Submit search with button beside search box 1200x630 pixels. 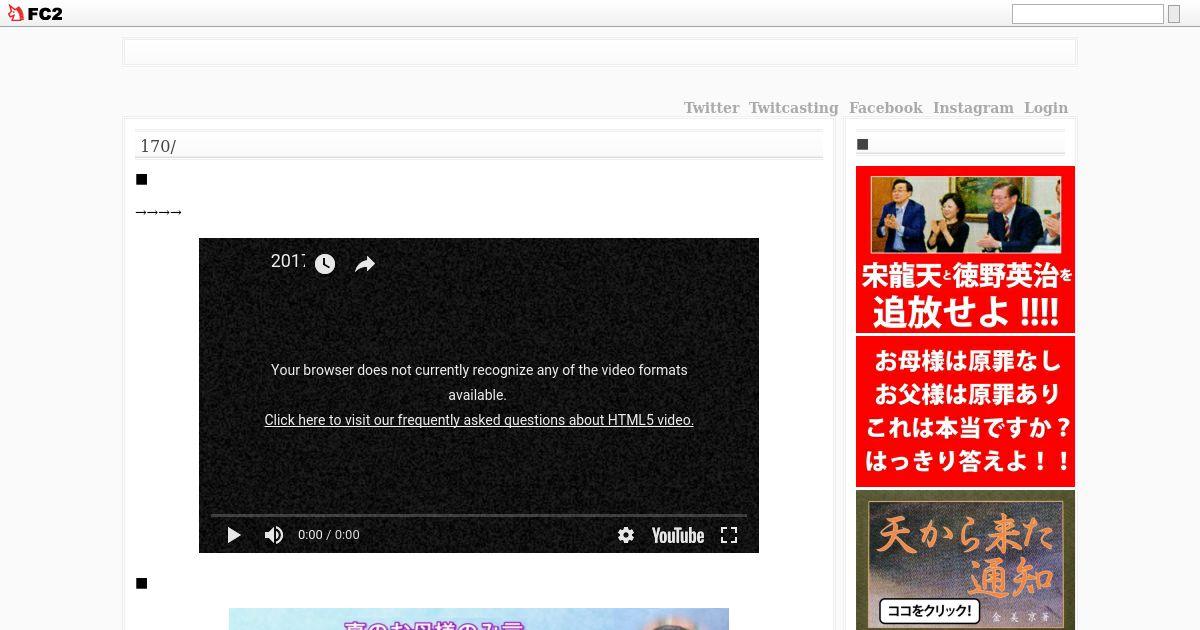point(1174,14)
